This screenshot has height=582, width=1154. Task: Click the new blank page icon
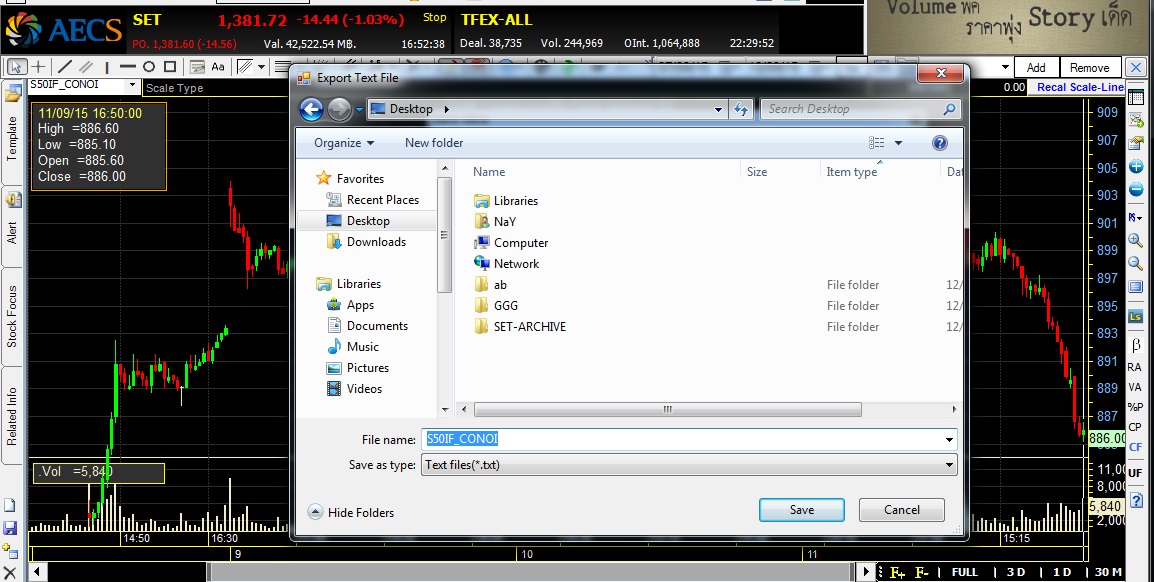click(10, 505)
